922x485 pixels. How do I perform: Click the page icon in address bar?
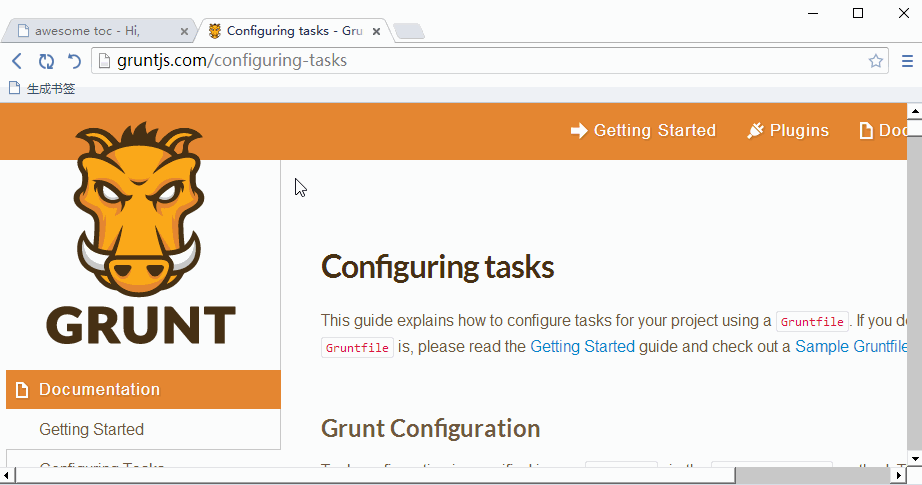(104, 61)
